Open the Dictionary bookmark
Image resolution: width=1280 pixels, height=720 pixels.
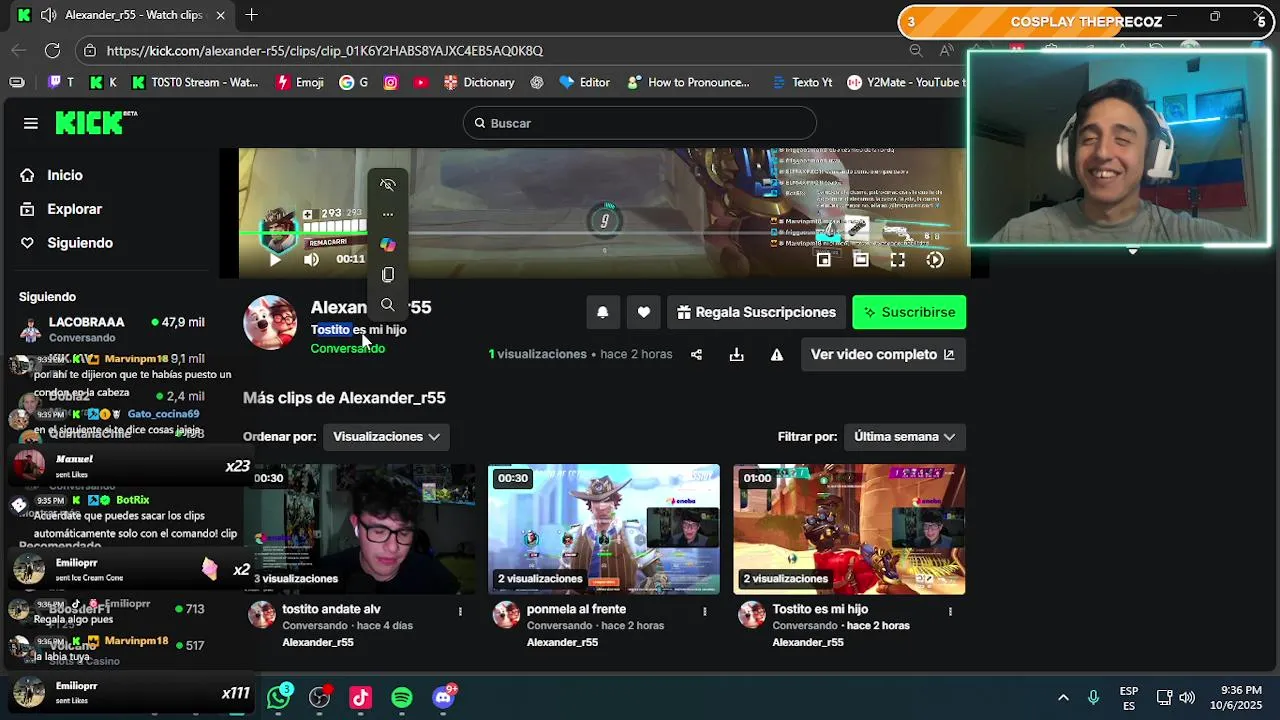(x=479, y=82)
